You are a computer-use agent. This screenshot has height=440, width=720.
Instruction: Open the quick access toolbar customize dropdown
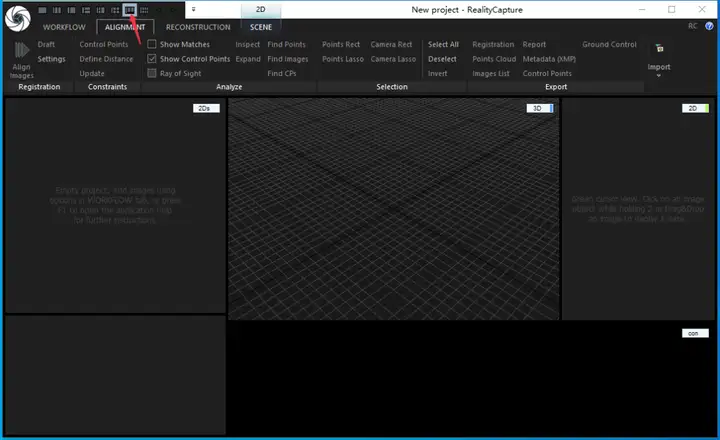(x=193, y=10)
